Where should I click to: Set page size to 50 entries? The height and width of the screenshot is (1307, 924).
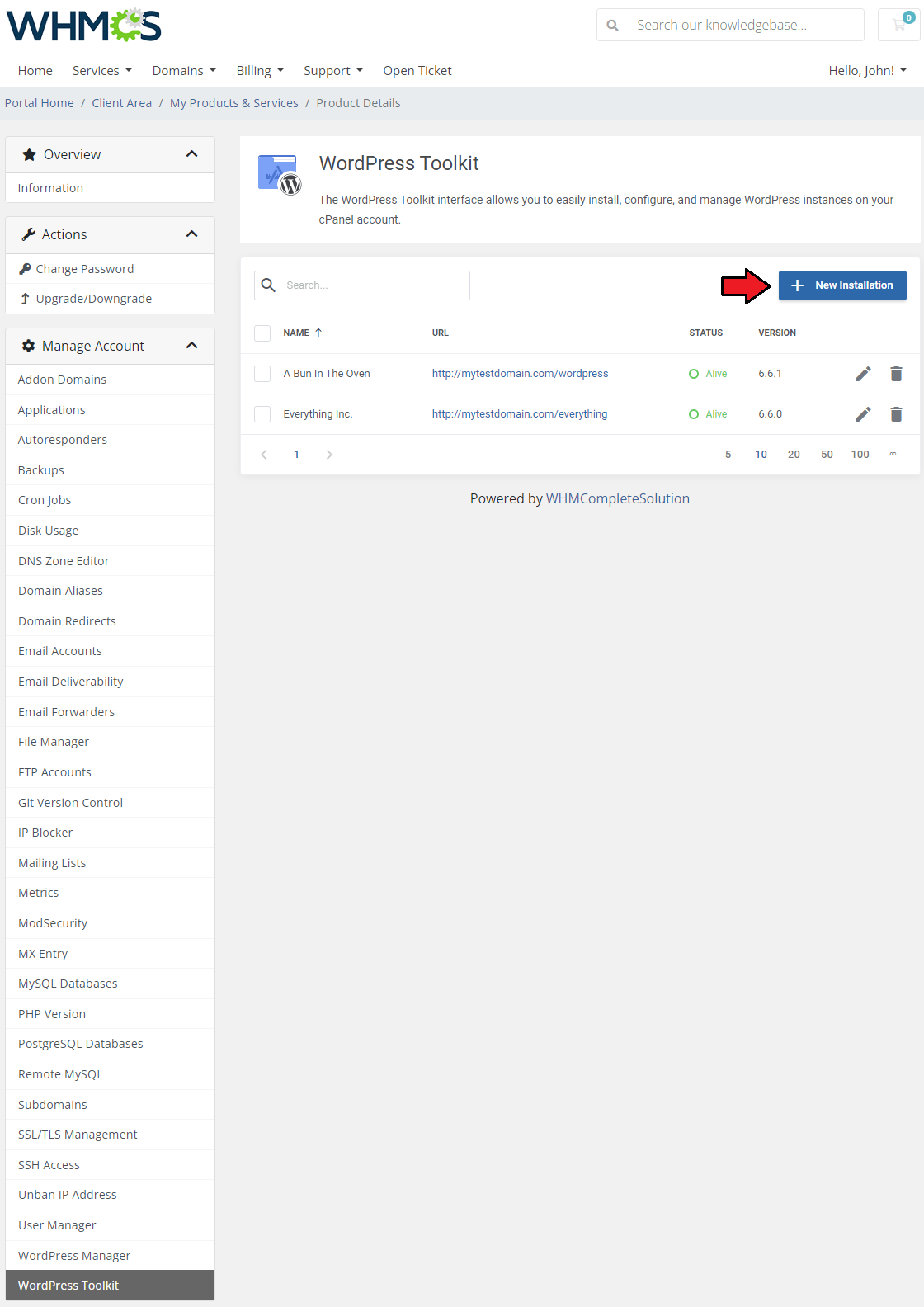827,455
